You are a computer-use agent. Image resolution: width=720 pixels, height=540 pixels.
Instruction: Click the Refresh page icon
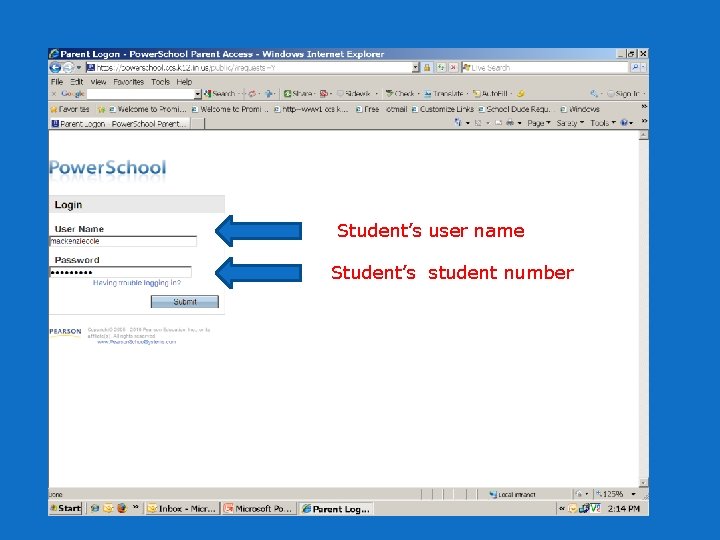point(441,68)
